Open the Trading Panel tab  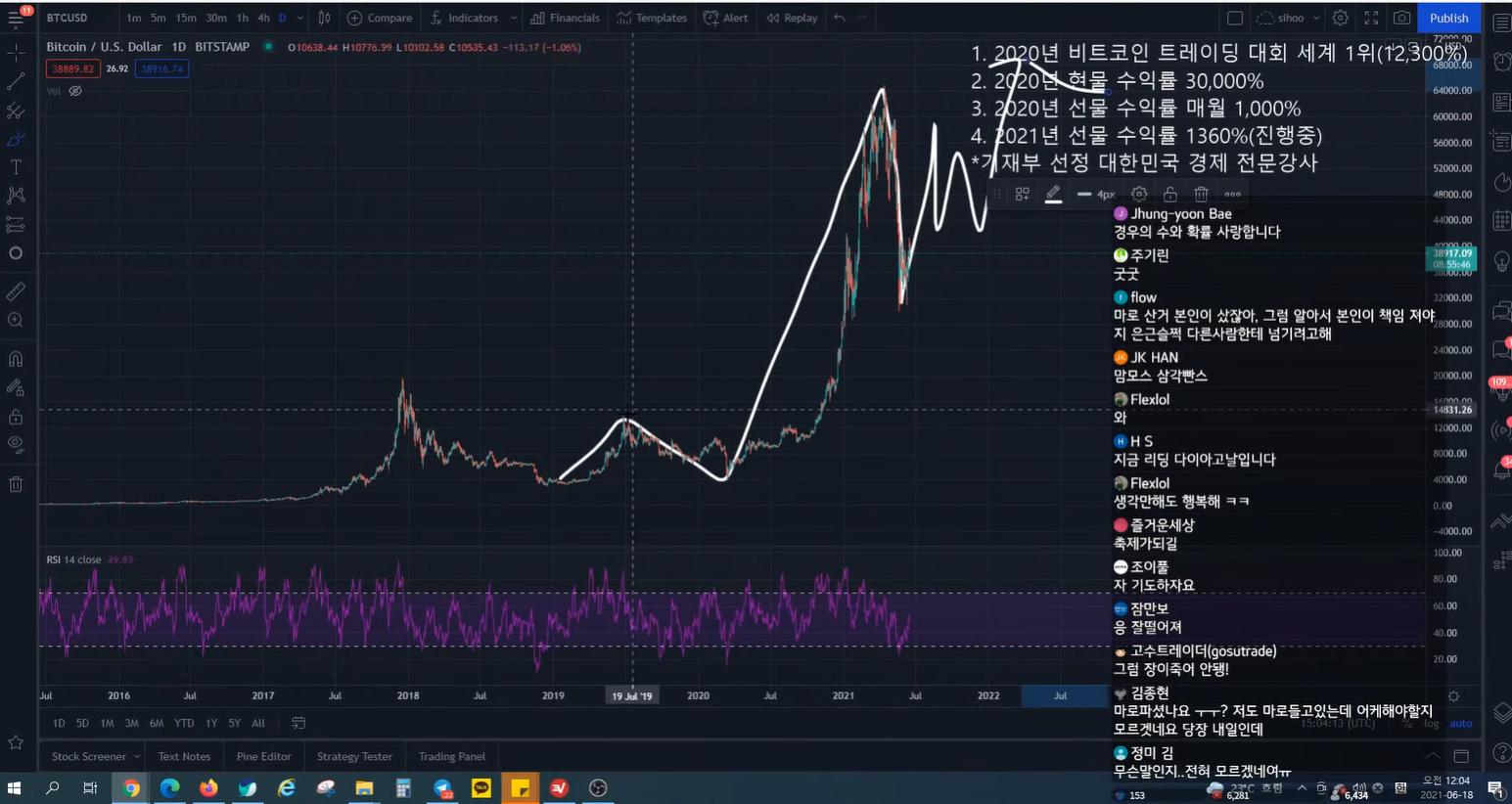coord(451,756)
